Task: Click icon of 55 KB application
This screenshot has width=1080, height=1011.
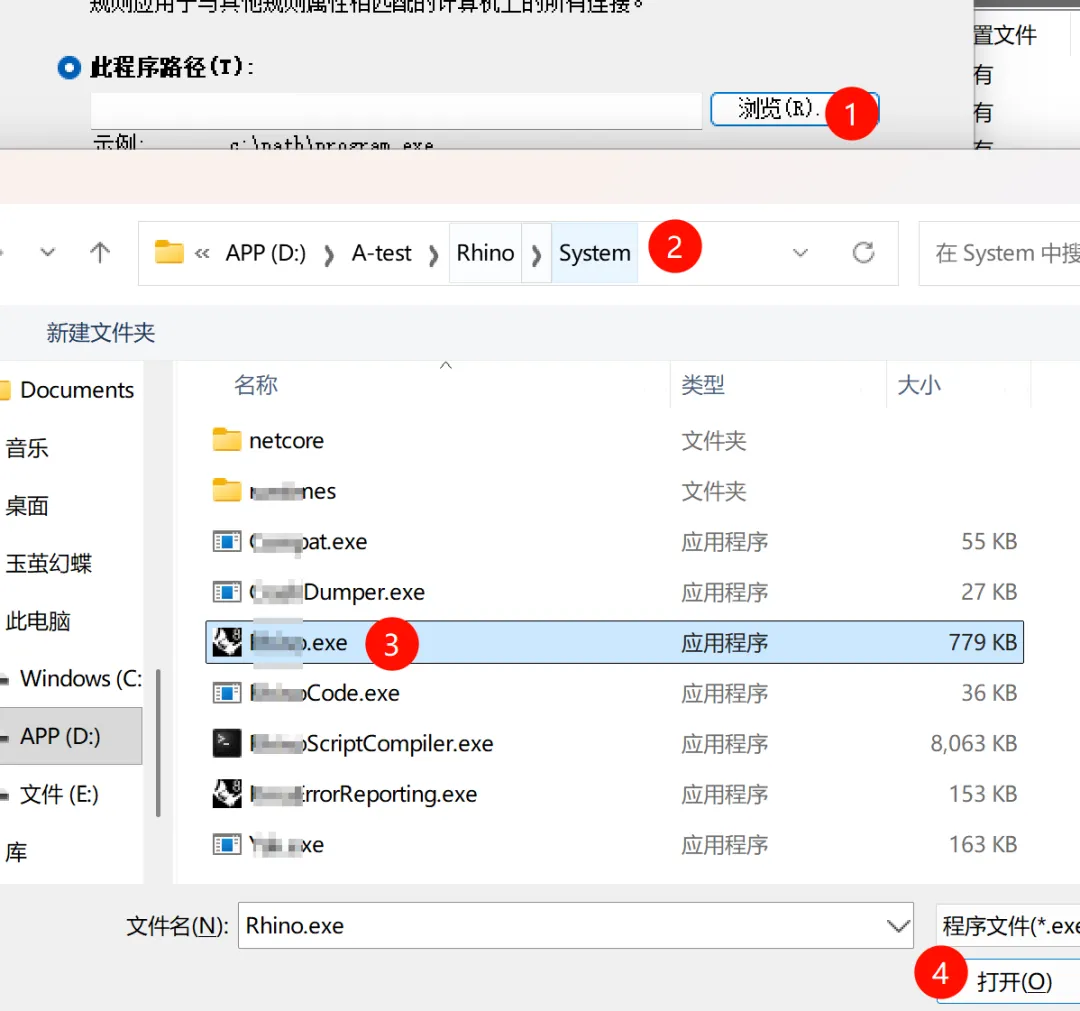Action: point(227,541)
